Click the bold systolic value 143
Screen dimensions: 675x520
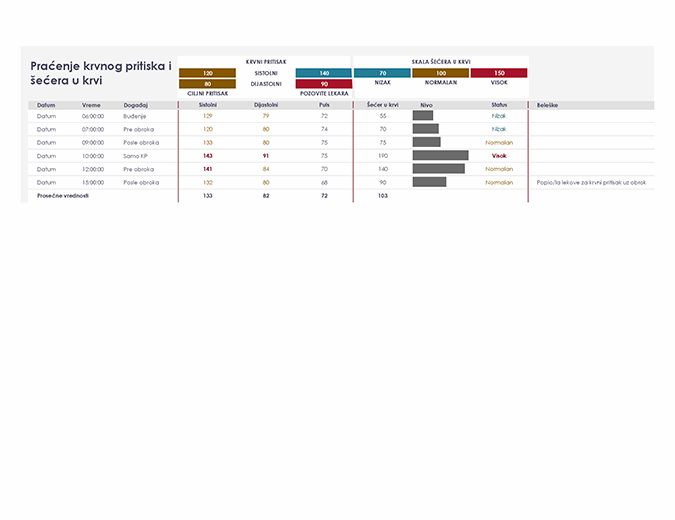(x=208, y=156)
